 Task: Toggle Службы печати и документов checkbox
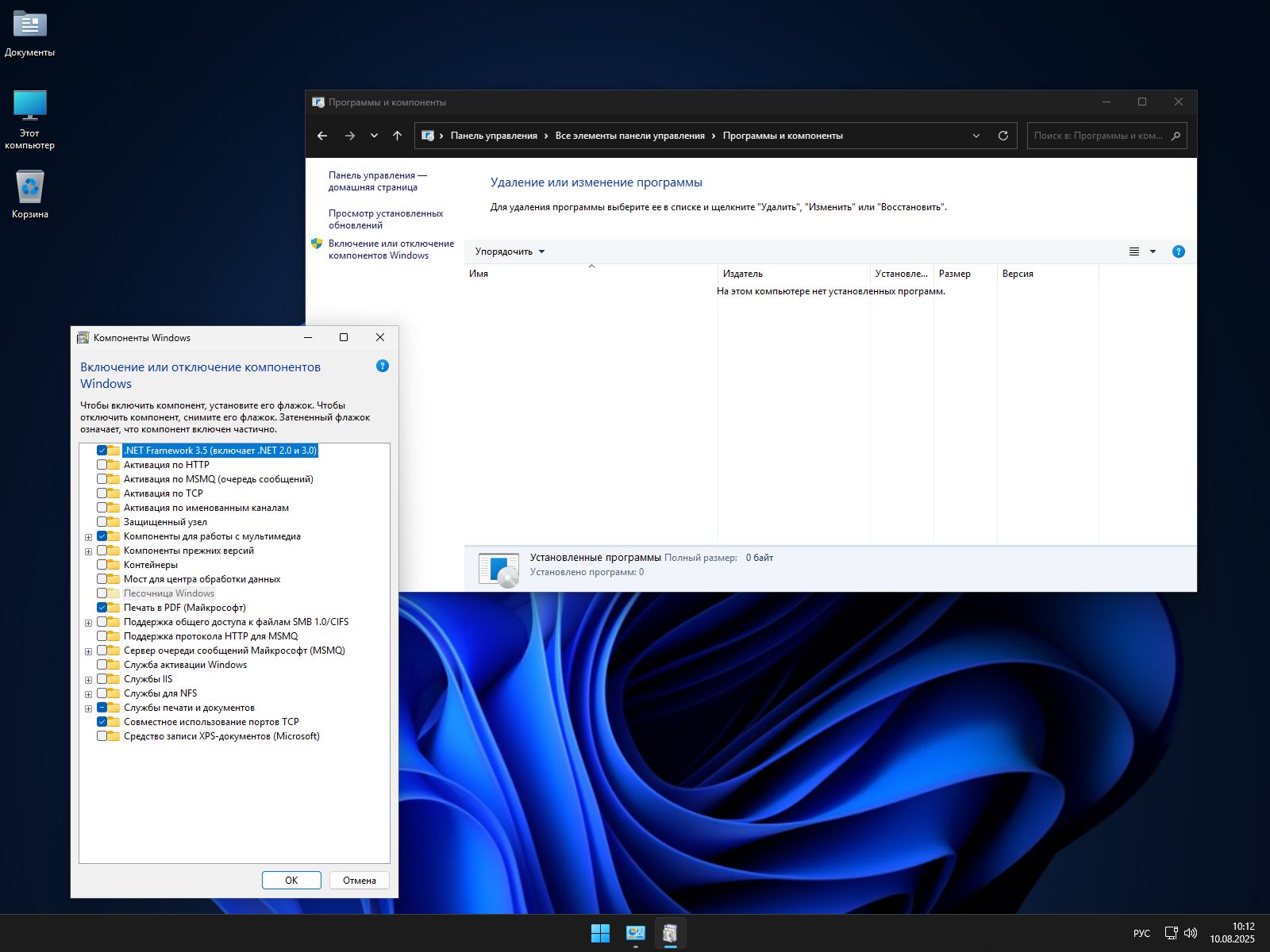(x=102, y=708)
